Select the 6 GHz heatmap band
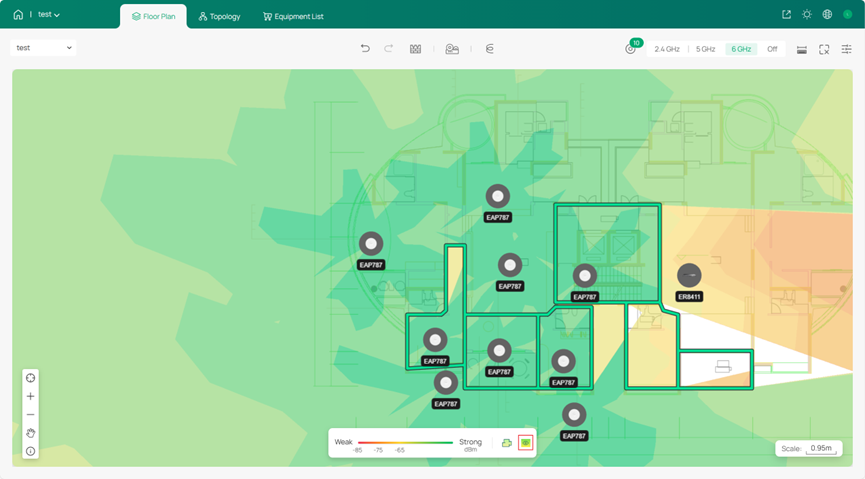865x479 pixels. [x=741, y=49]
